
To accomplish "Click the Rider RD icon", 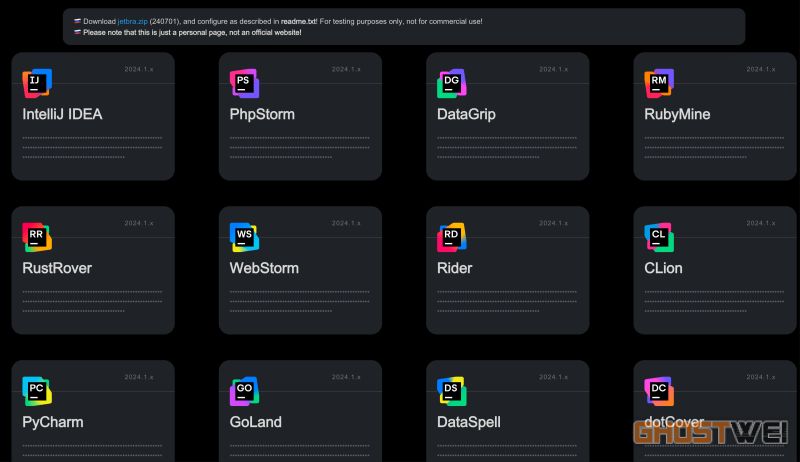I will coord(451,237).
